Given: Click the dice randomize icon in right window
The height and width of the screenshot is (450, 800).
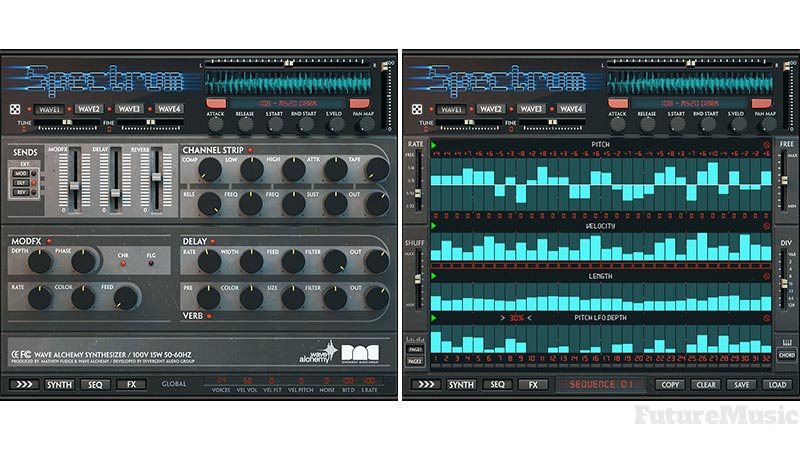Looking at the screenshot, I should pos(417,109).
